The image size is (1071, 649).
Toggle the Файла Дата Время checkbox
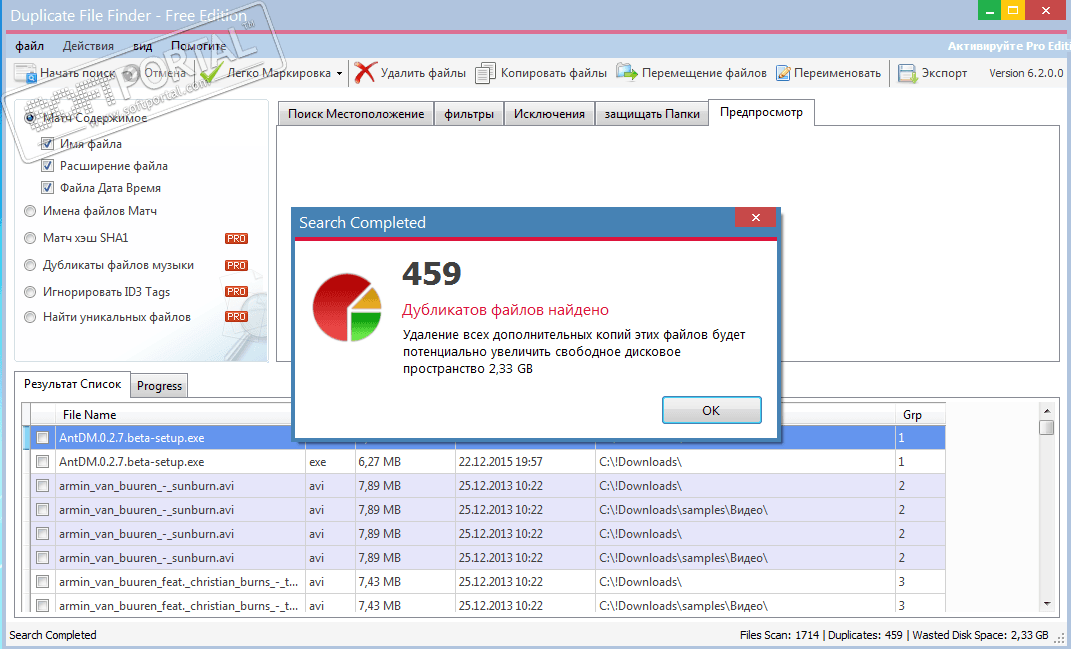47,188
